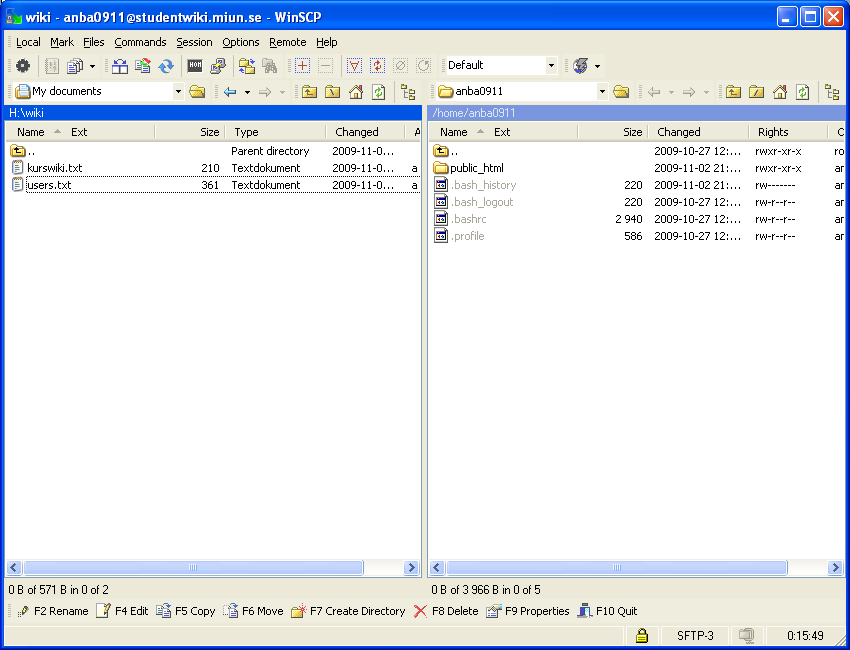Screen dimensions: 850x650
Task: Go to local root directory icon
Action: [332, 92]
